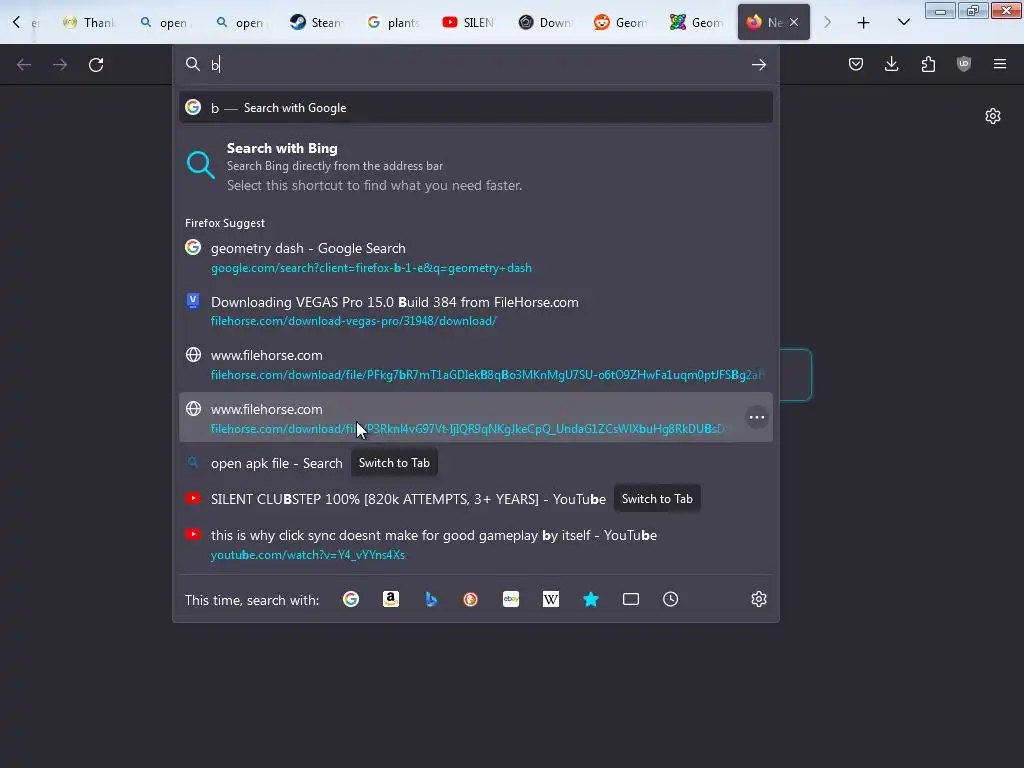Search this time with DuckDuckGo icon
The image size is (1024, 768).
[x=470, y=599]
